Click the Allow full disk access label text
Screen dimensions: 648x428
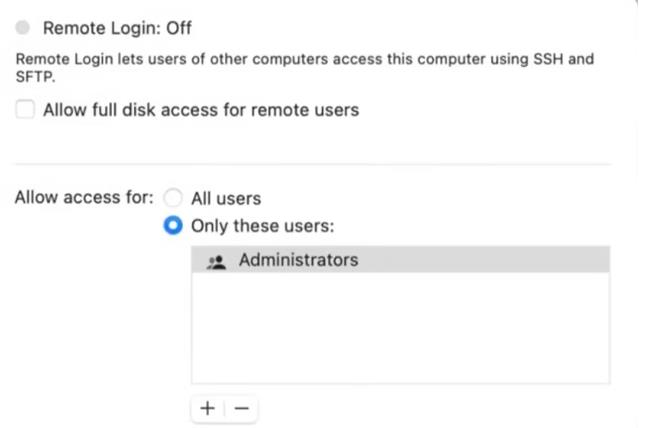pyautogui.click(x=201, y=110)
